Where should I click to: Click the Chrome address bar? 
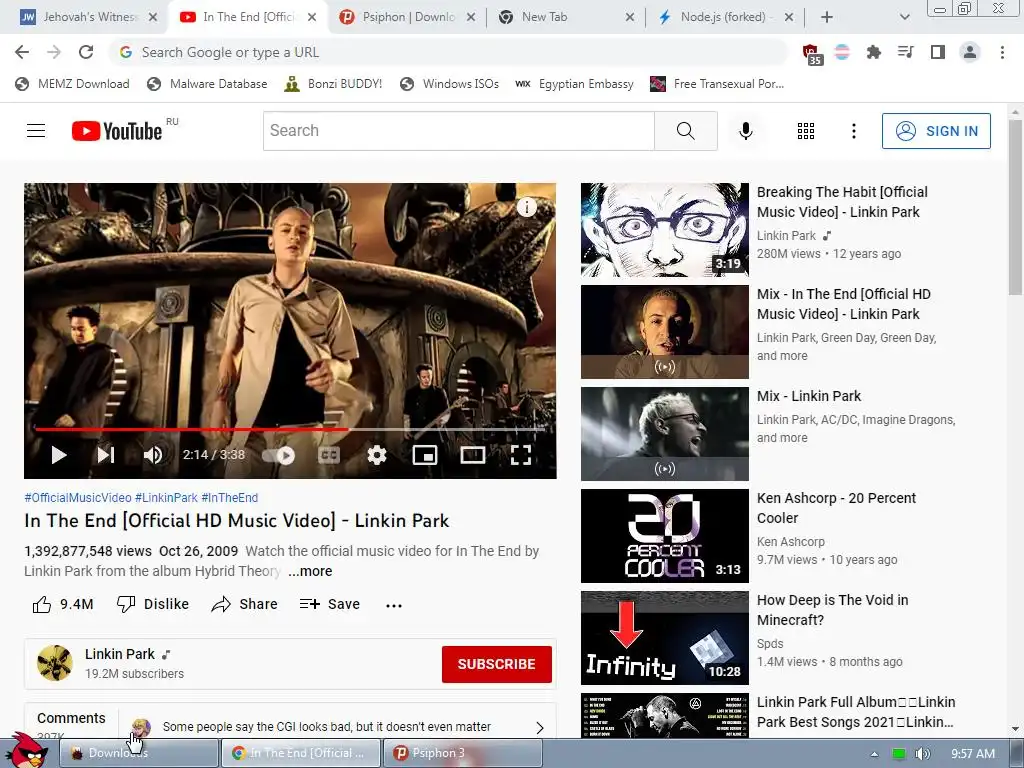tap(449, 52)
